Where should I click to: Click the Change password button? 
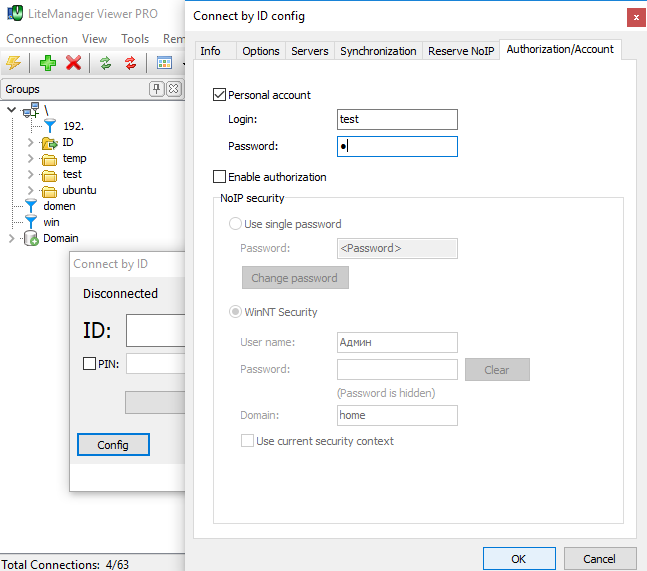pyautogui.click(x=295, y=278)
